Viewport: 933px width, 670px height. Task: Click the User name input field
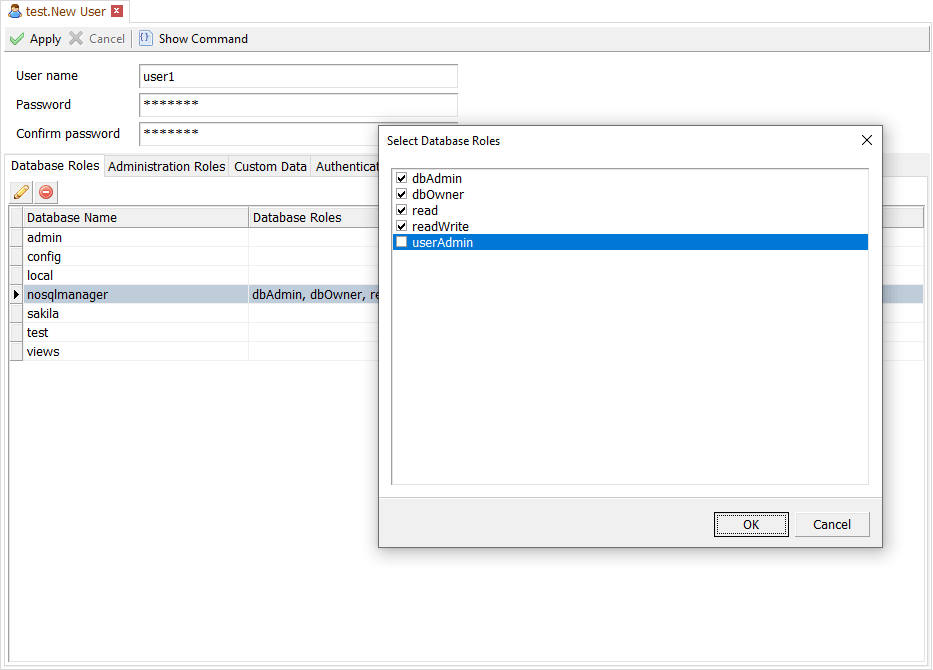[298, 77]
